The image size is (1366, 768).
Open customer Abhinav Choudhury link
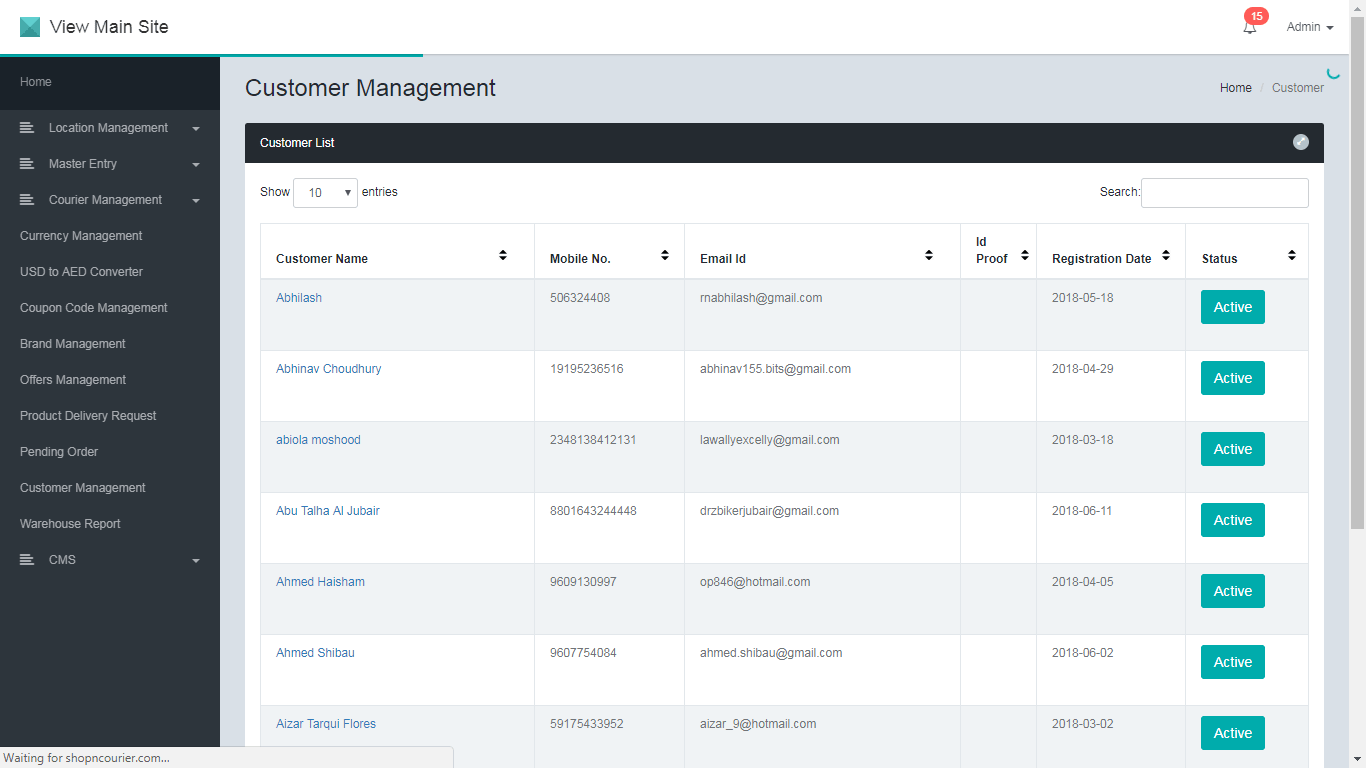coord(328,369)
